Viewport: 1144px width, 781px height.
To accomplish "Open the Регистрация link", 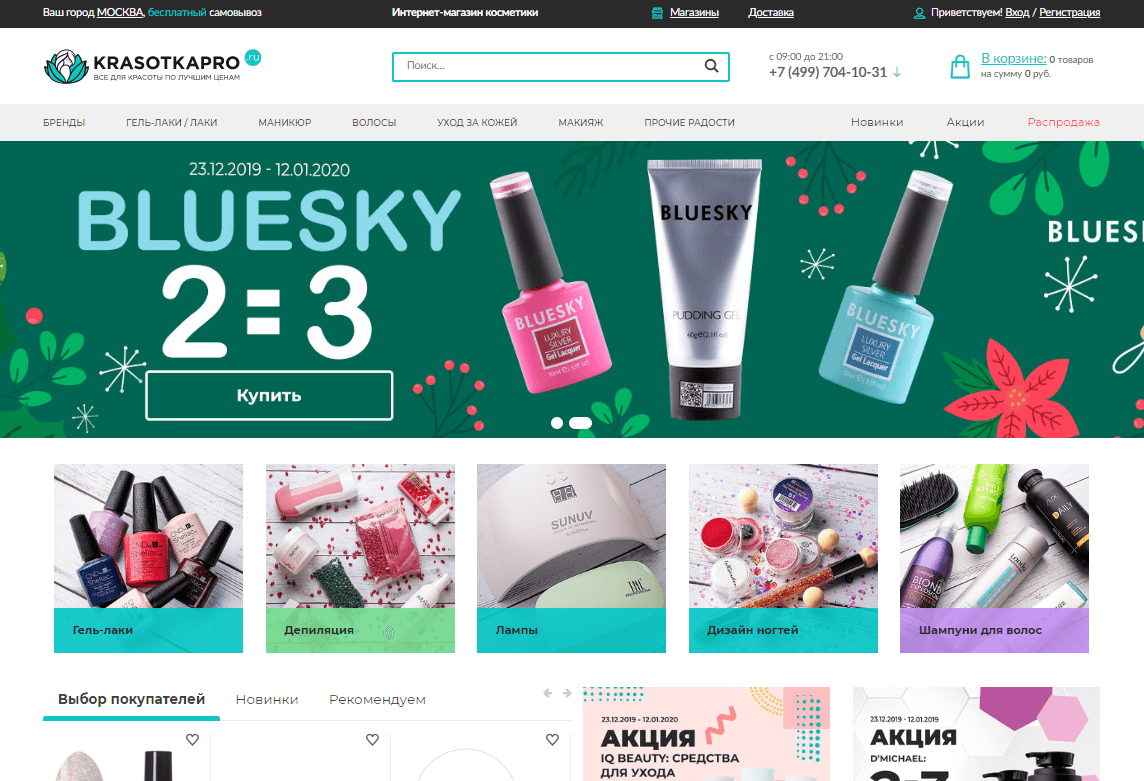I will (x=1070, y=12).
